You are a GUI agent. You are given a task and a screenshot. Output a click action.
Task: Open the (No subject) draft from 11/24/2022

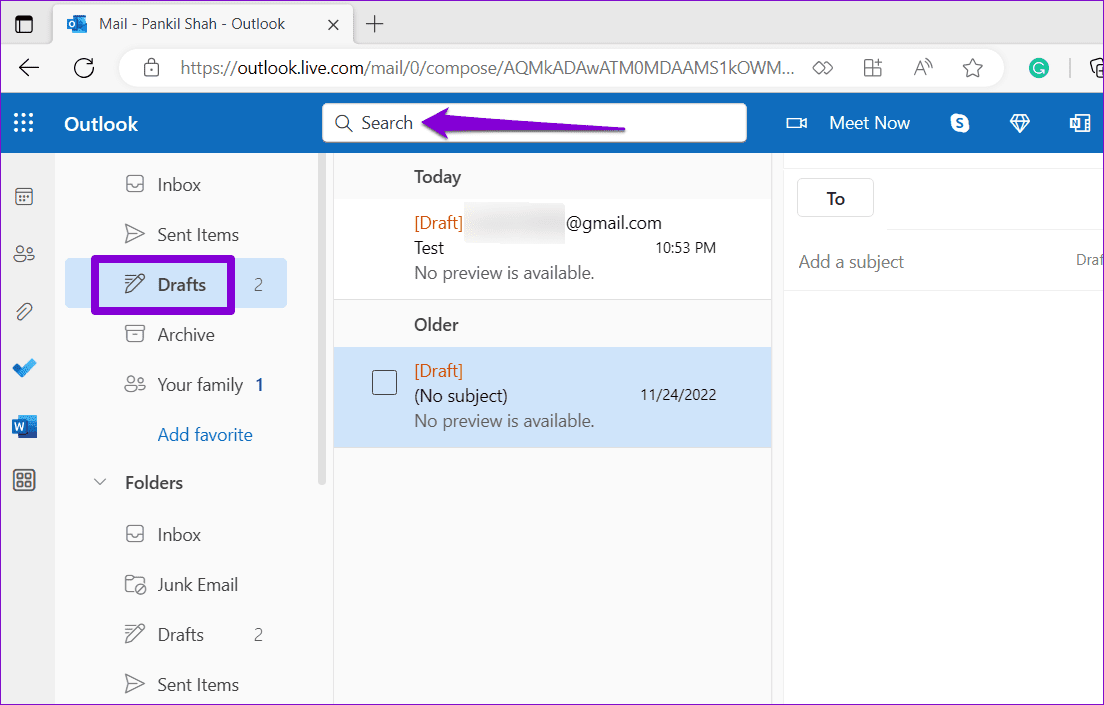tap(553, 397)
